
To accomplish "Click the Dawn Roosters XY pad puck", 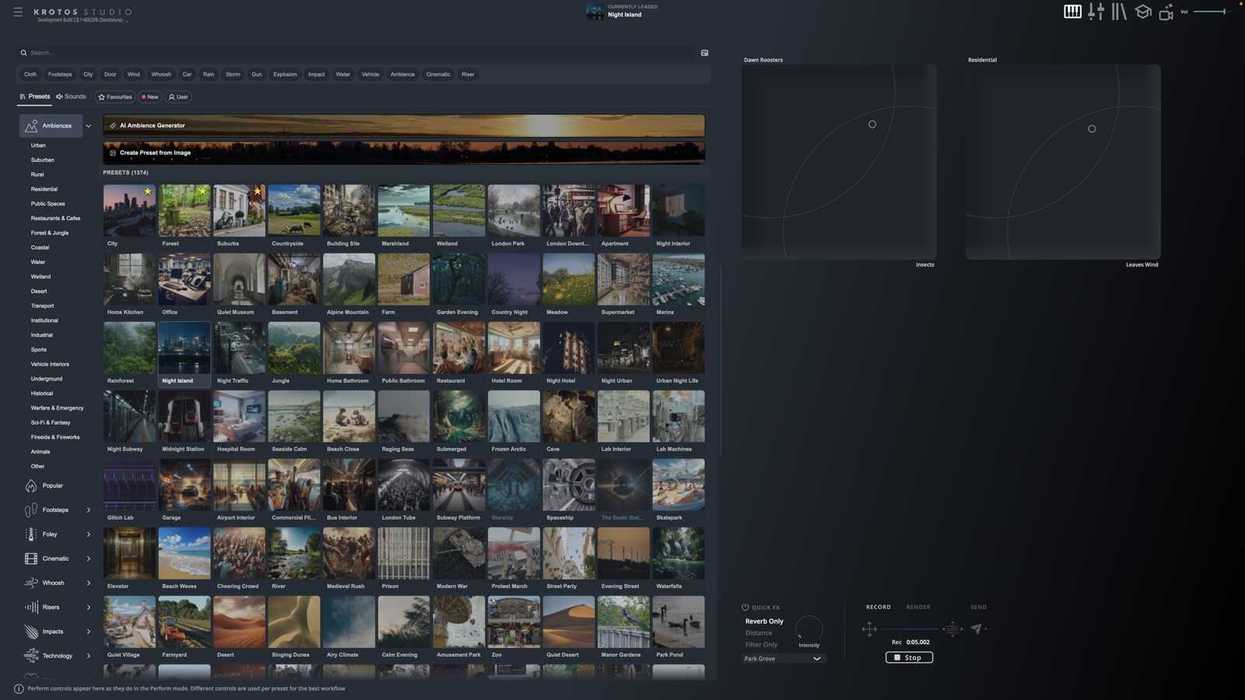I will click(x=872, y=125).
